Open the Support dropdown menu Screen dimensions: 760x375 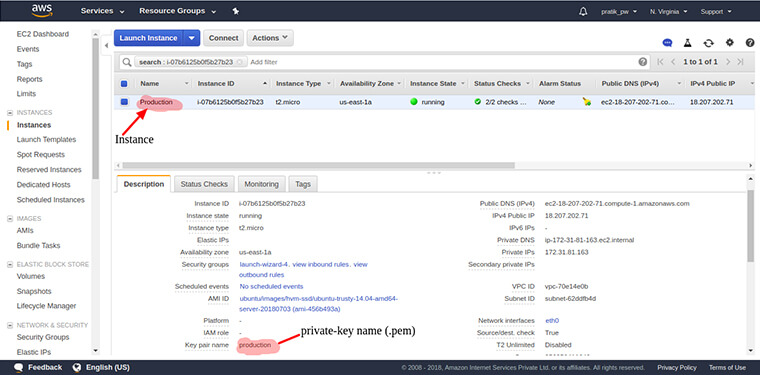point(716,12)
